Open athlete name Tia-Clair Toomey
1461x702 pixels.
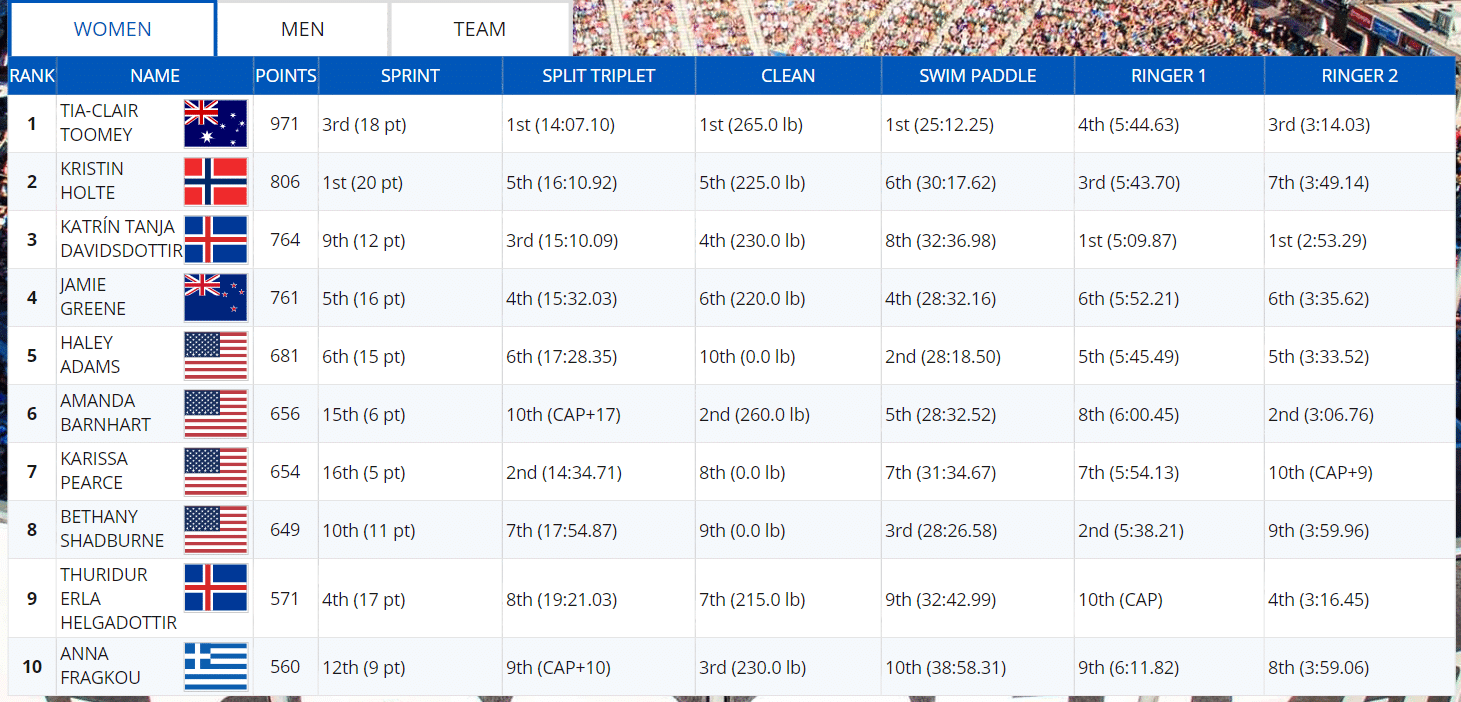99,123
